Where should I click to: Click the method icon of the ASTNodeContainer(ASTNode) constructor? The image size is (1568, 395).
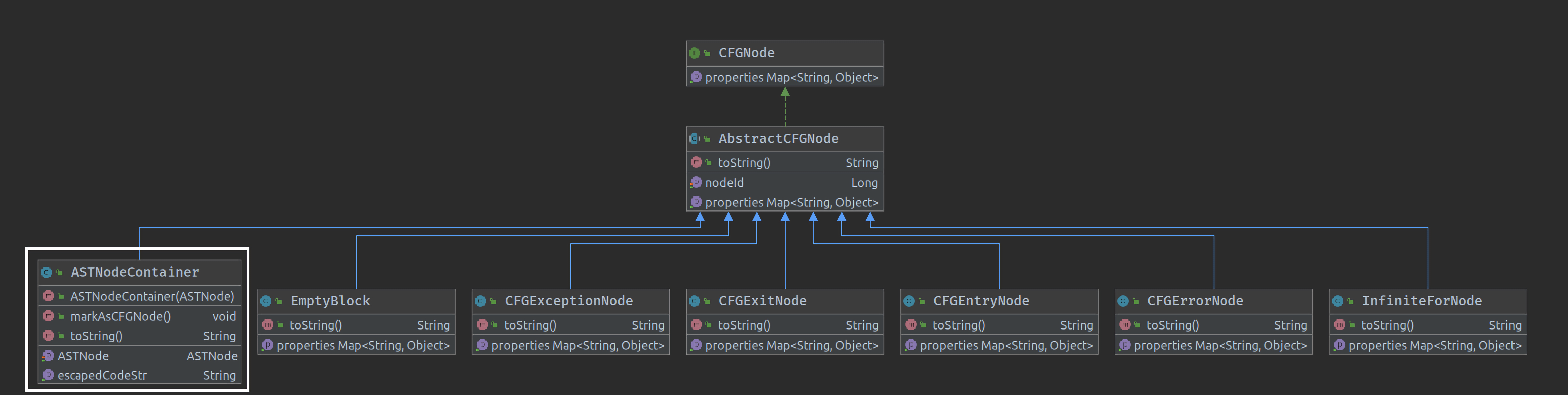tap(49, 296)
